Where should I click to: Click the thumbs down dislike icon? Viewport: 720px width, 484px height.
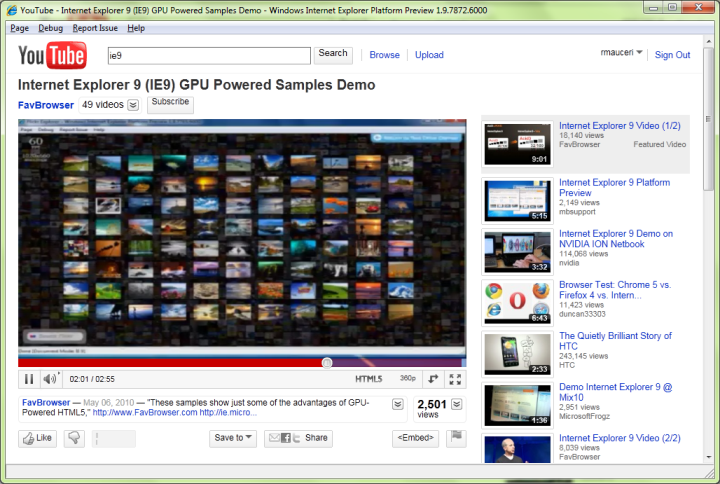pyautogui.click(x=74, y=438)
